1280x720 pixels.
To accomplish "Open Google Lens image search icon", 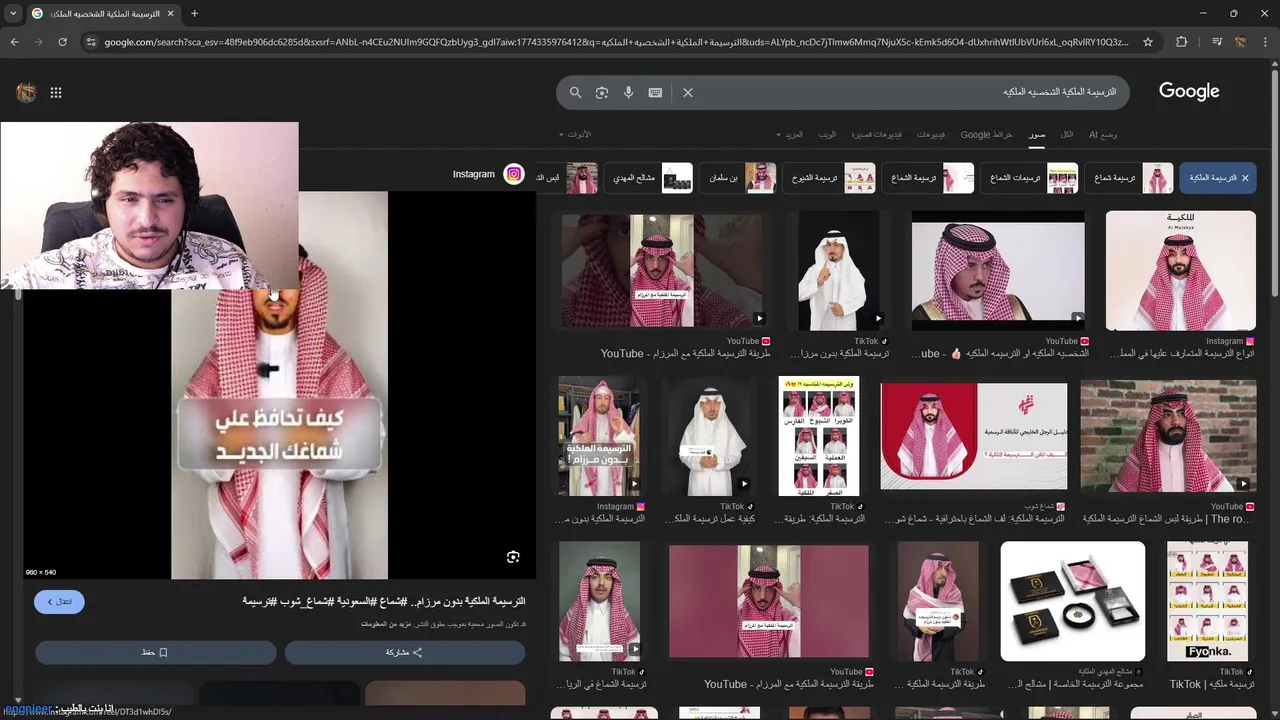I will coord(602,92).
